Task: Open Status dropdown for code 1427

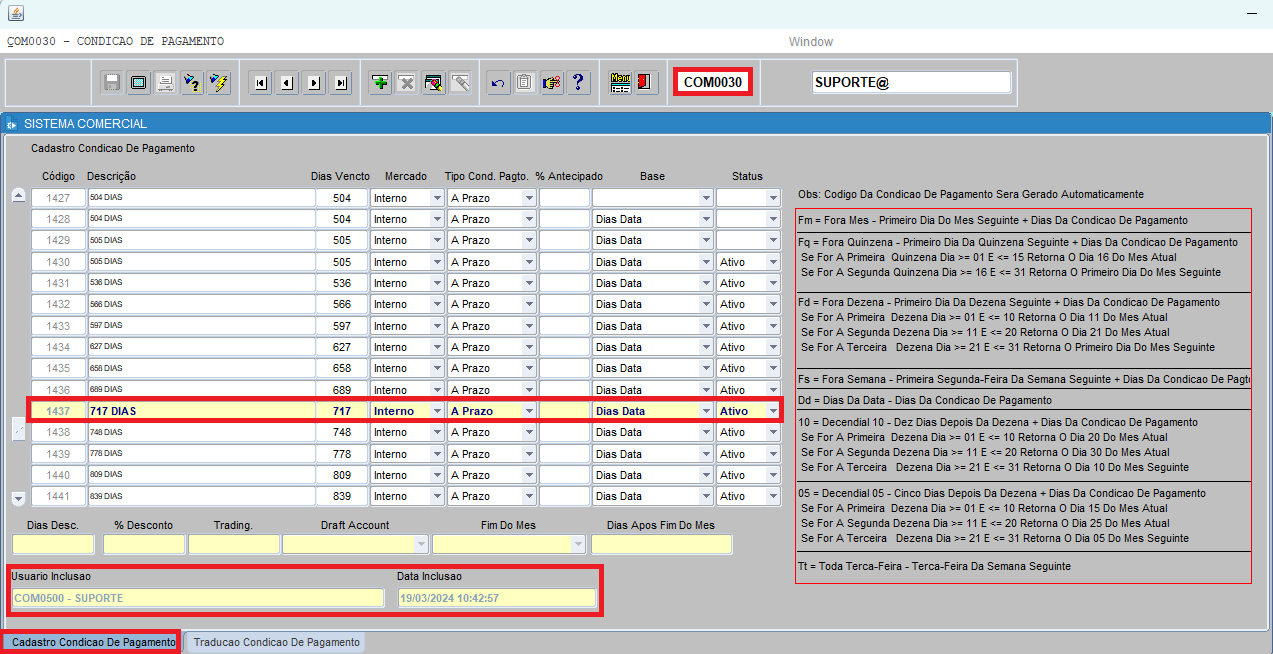Action: point(772,198)
